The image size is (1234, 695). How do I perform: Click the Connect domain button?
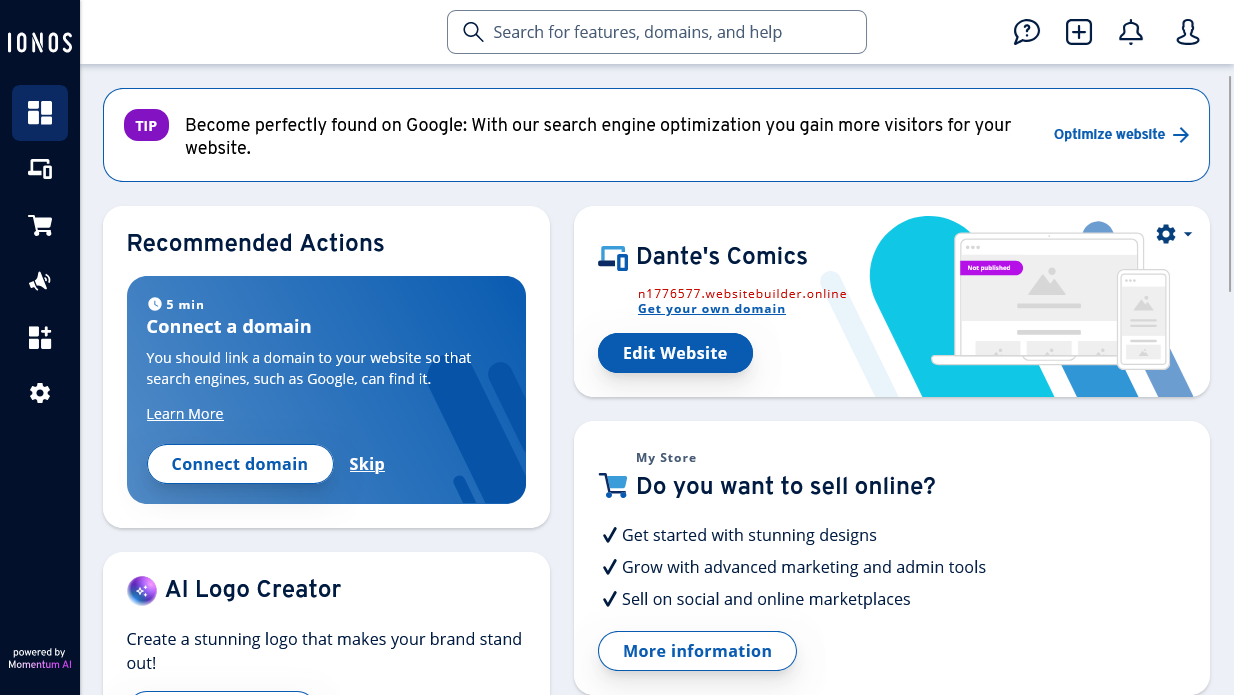[240, 464]
